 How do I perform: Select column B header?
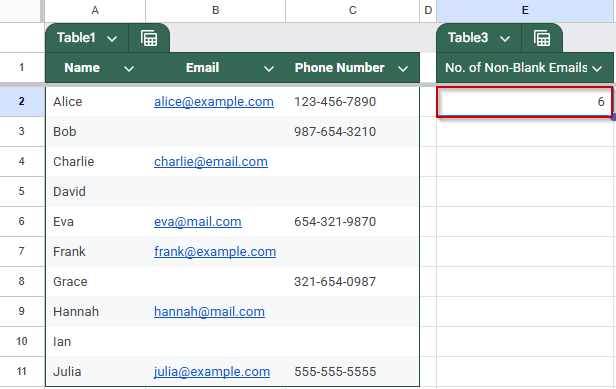(215, 11)
